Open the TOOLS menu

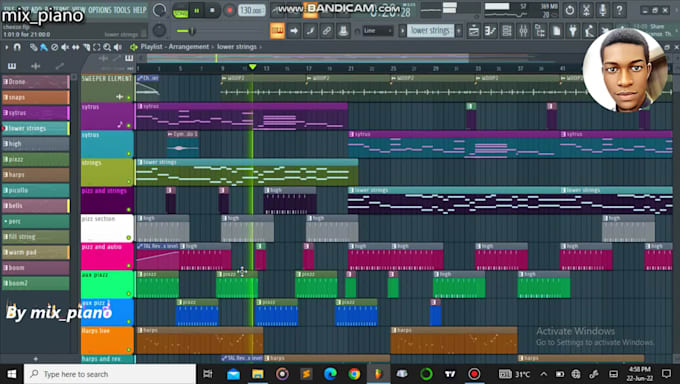tap(121, 10)
